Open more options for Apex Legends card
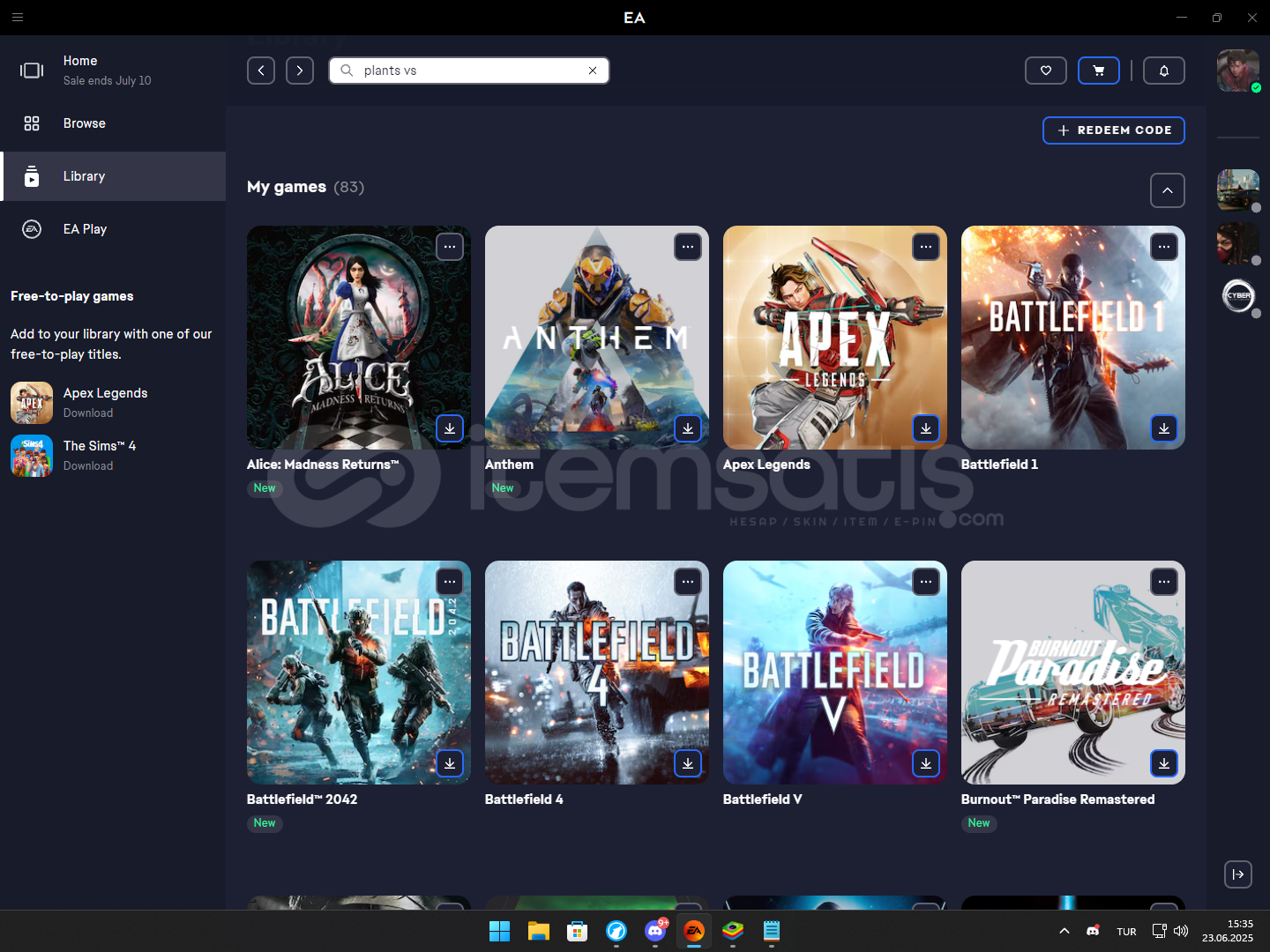Screen dimensions: 1270x952 (926, 247)
